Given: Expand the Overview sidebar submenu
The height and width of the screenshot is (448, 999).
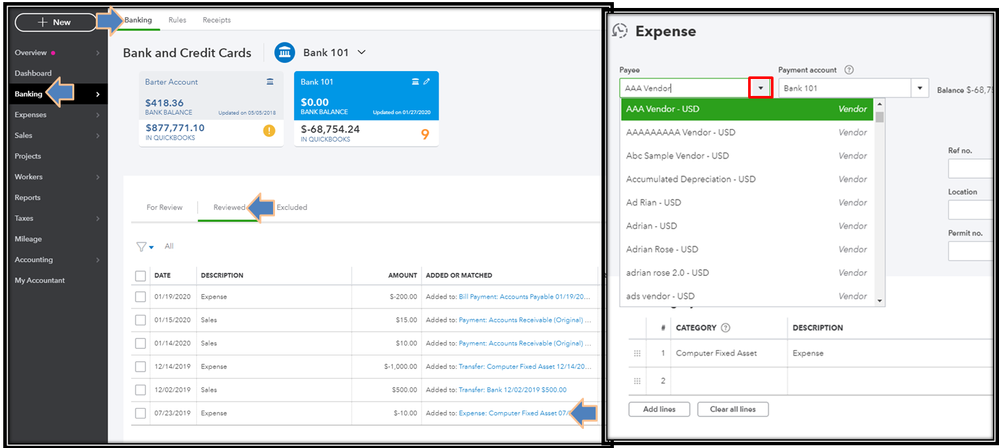Looking at the screenshot, I should (97, 53).
